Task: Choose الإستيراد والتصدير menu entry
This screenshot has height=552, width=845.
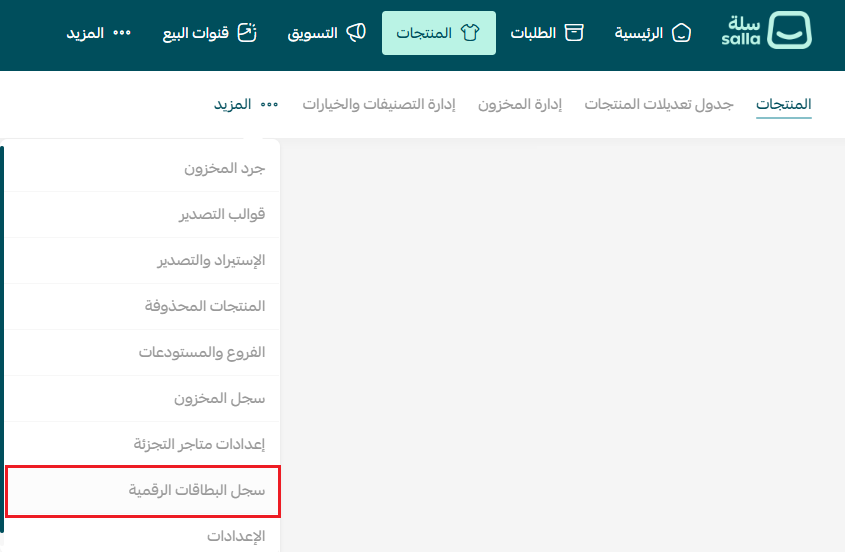Action: coord(142,260)
